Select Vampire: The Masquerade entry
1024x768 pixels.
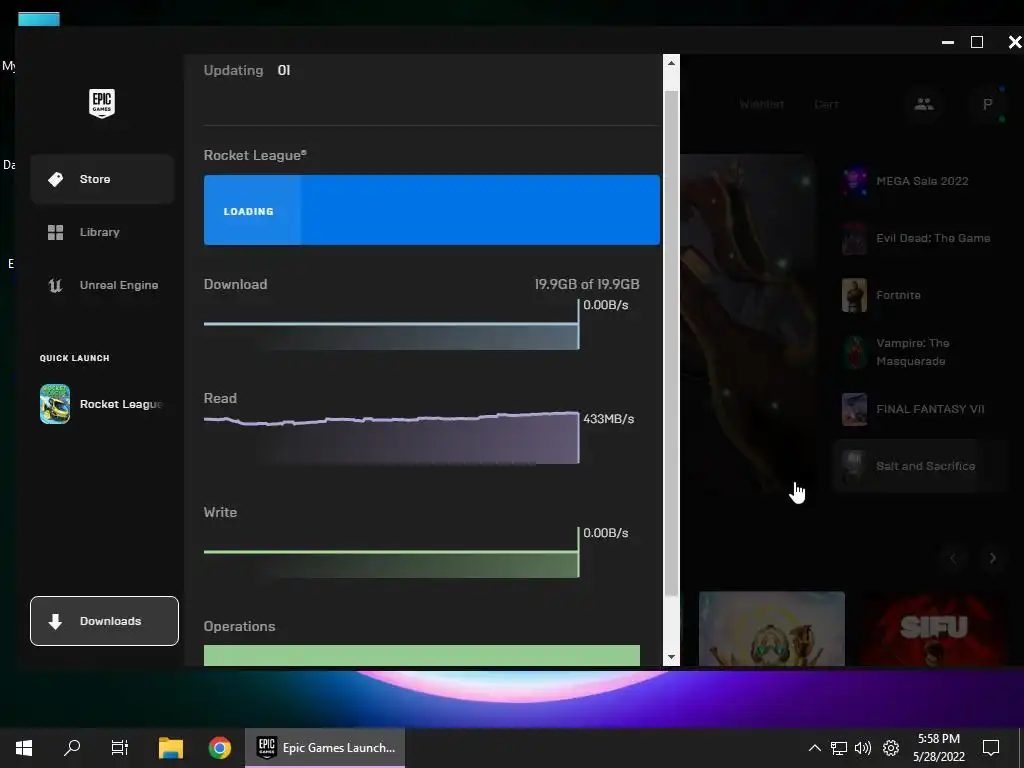click(x=921, y=352)
